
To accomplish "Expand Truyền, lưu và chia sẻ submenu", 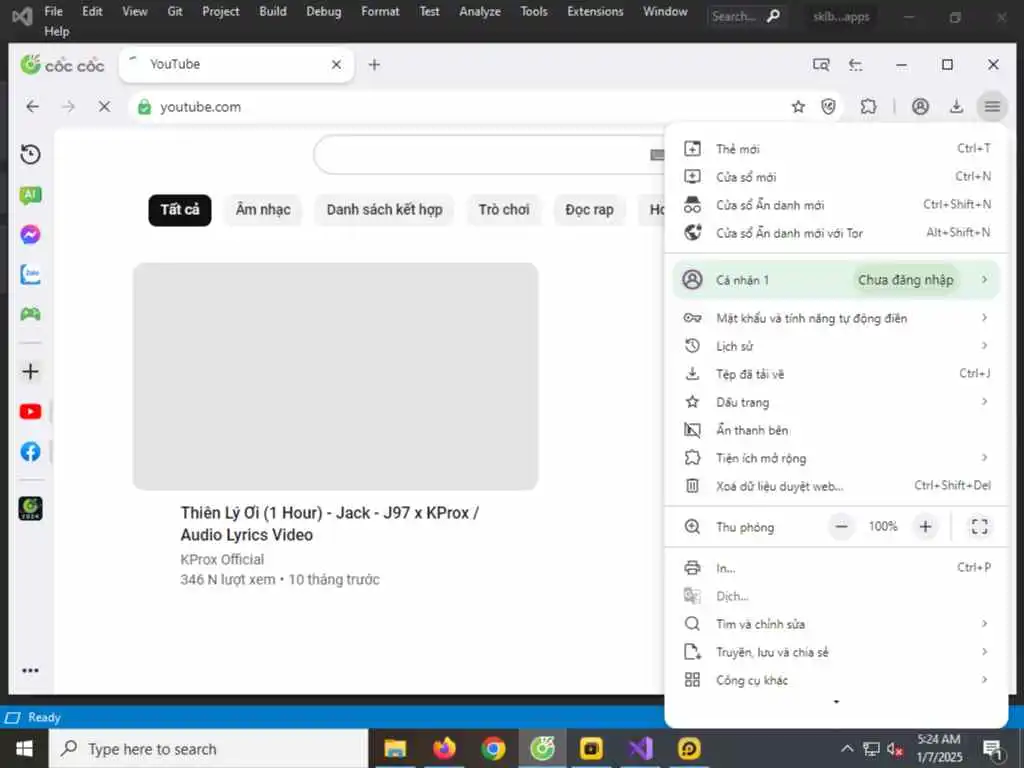I will point(836,652).
